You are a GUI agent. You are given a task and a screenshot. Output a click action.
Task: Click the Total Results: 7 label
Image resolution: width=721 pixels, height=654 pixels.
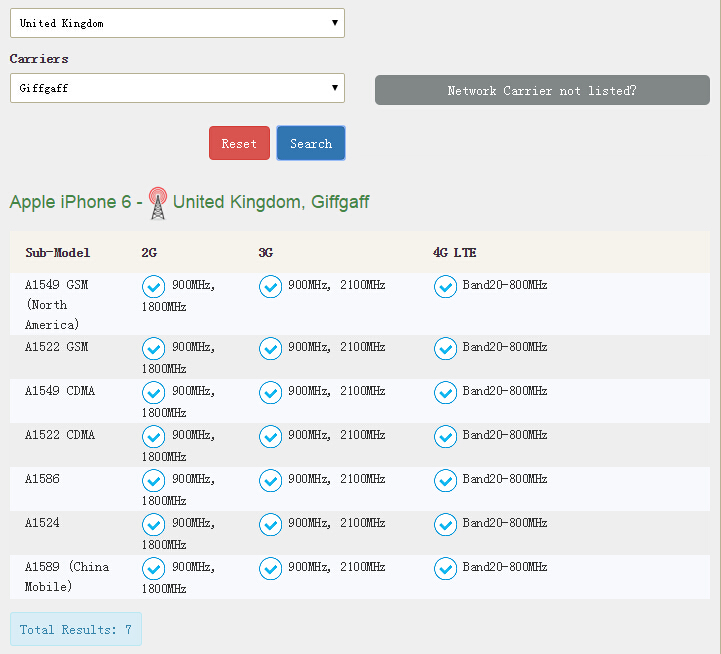tap(76, 629)
